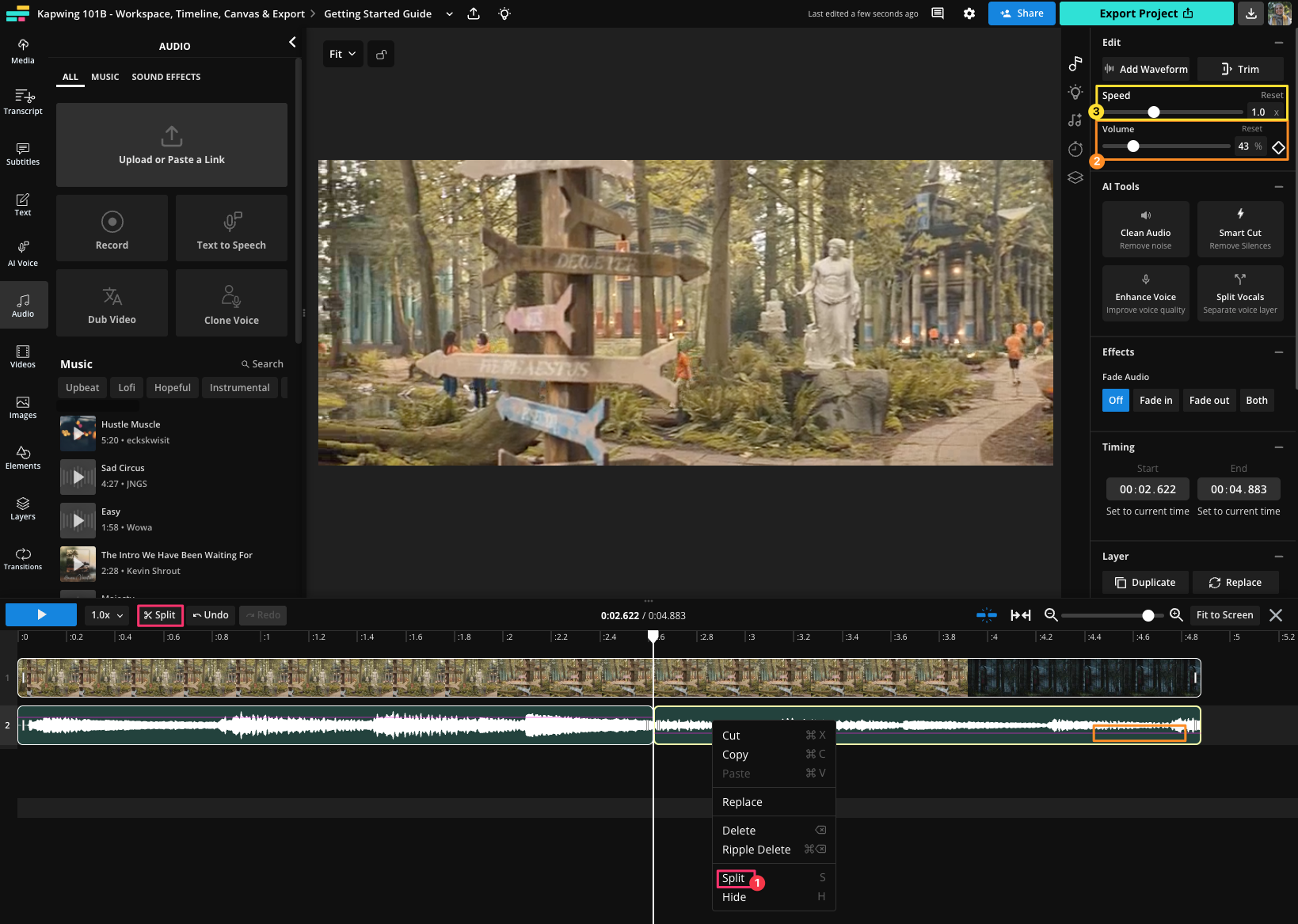Collapse the Effects section
1298x924 pixels.
tap(1278, 352)
